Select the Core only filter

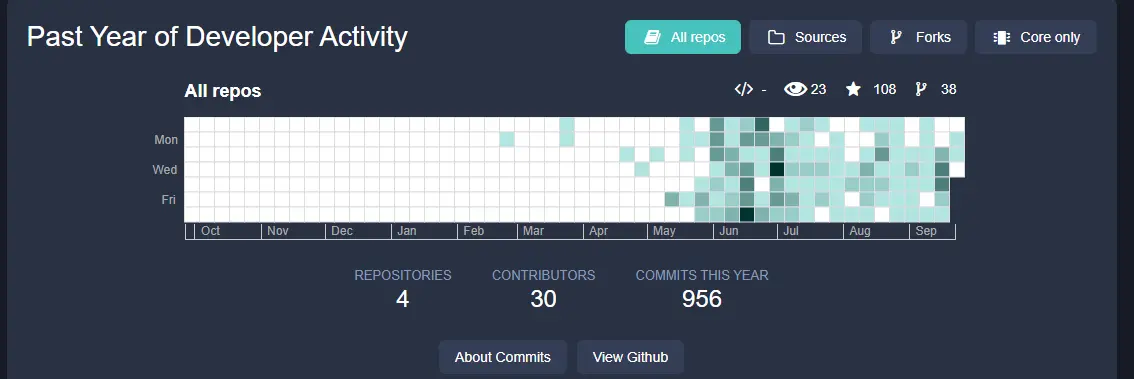[x=1036, y=37]
